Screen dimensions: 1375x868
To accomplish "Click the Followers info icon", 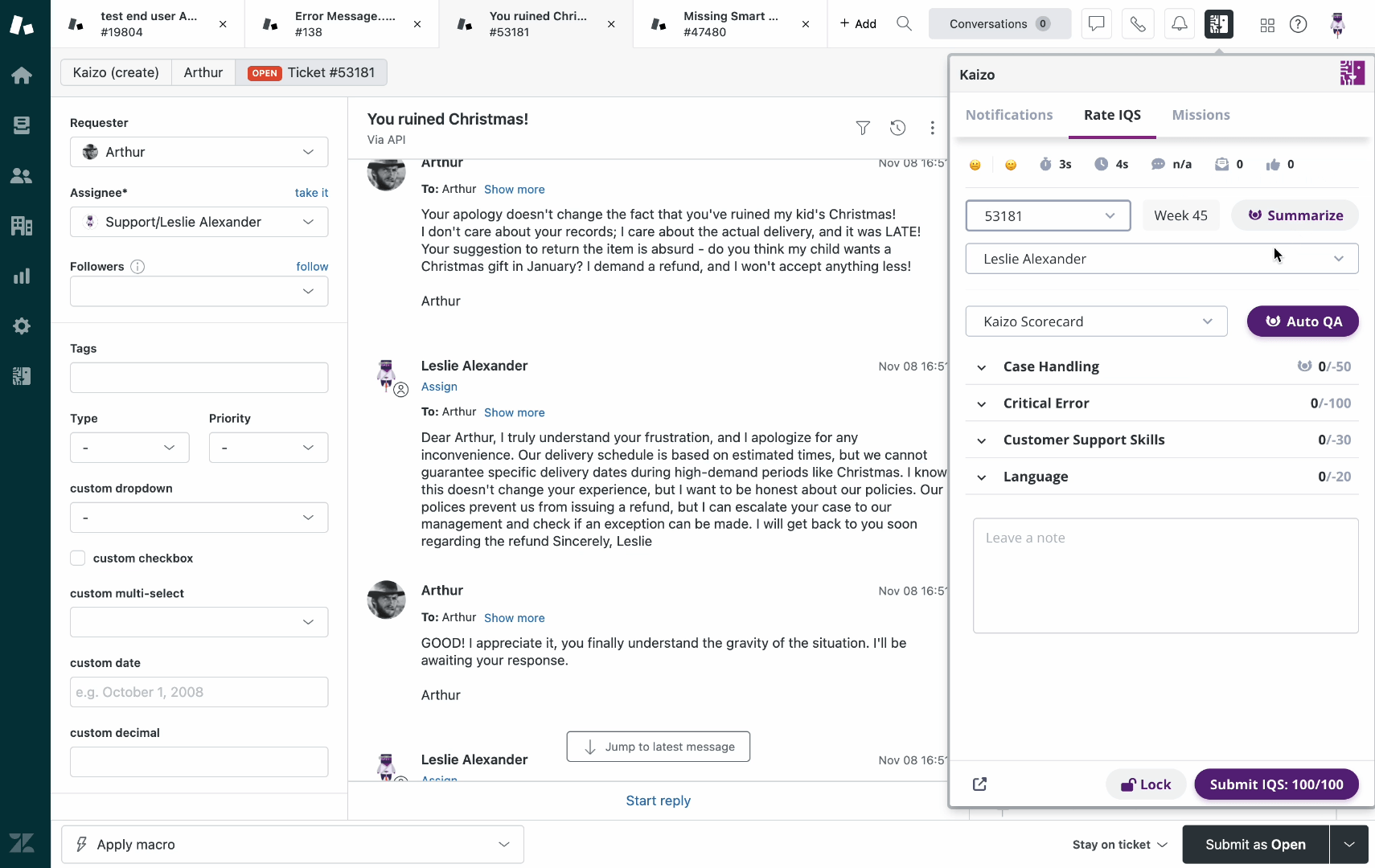I will tap(137, 267).
